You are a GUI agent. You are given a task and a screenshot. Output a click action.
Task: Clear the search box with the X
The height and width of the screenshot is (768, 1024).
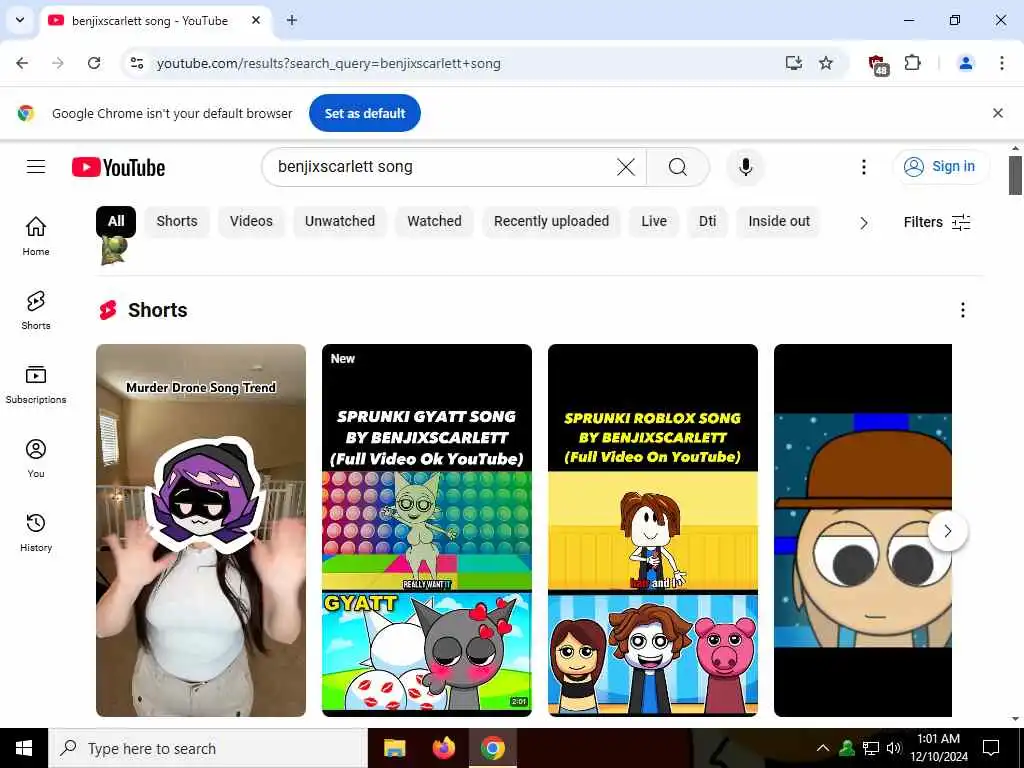pos(626,167)
